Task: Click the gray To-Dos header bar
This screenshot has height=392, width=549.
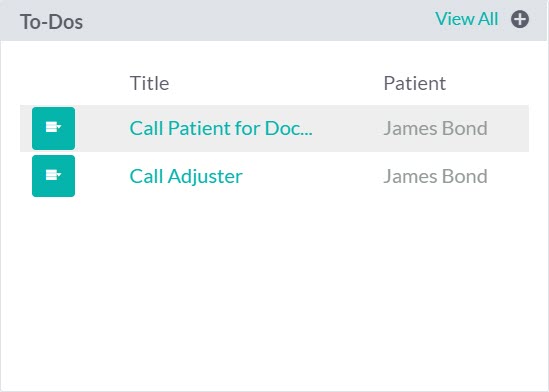Action: 273,20
